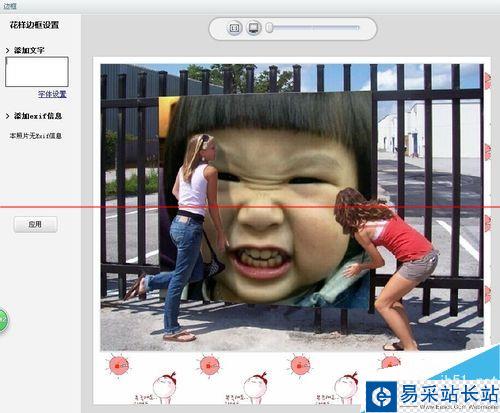The image size is (500, 413).
Task: Collapse the 添加exif信息 section arrow
Action: (8, 116)
